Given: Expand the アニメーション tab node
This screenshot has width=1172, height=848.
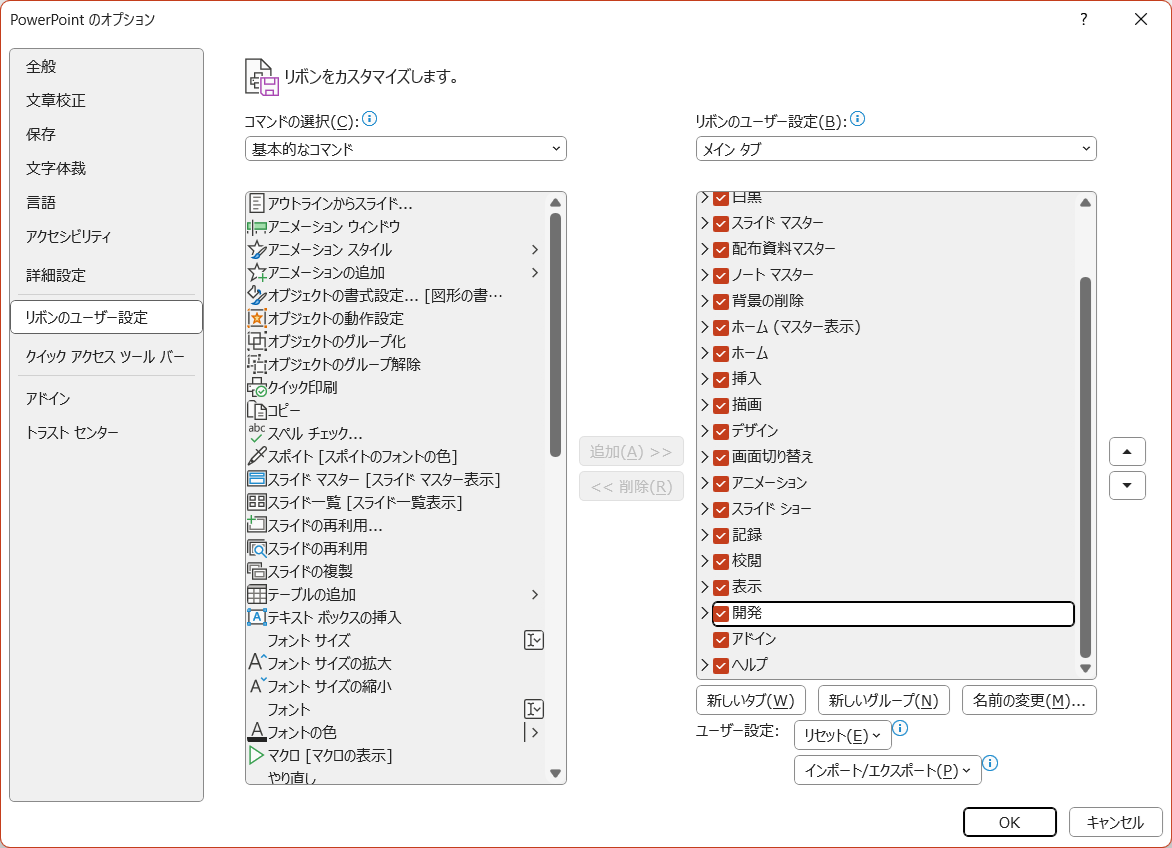Looking at the screenshot, I should tap(704, 483).
